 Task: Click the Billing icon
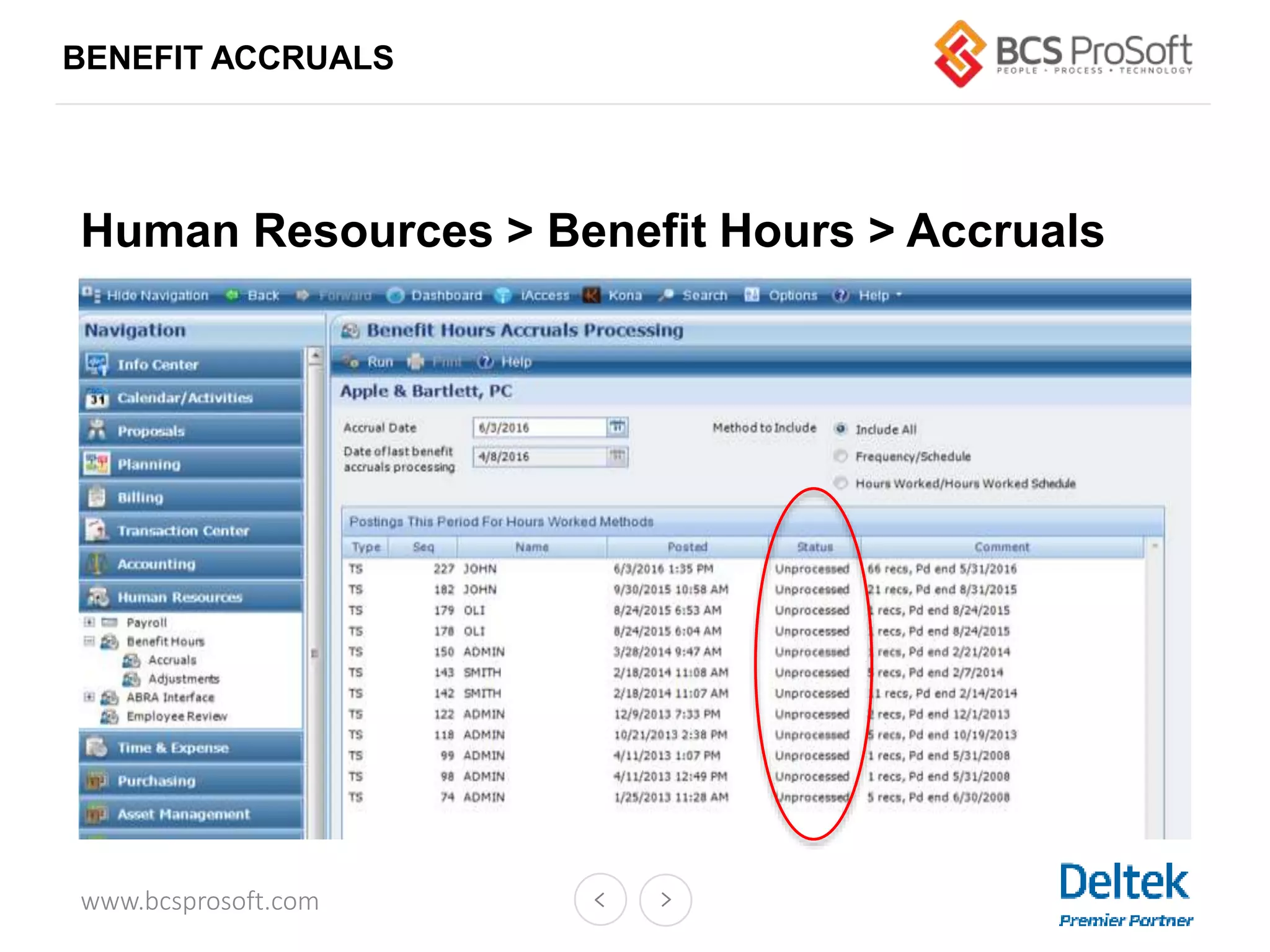point(97,496)
